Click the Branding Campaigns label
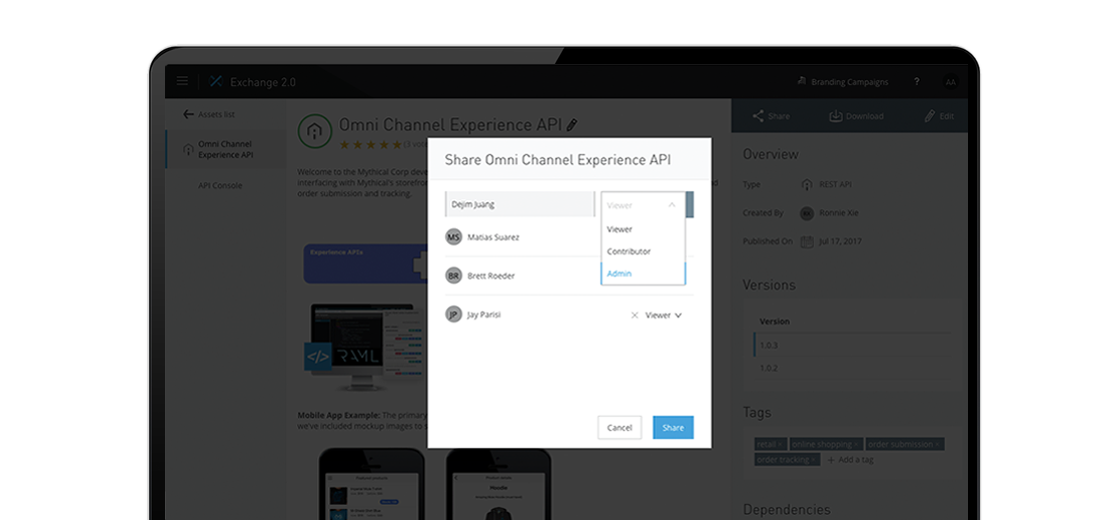The width and height of the screenshot is (1120, 520). (850, 82)
